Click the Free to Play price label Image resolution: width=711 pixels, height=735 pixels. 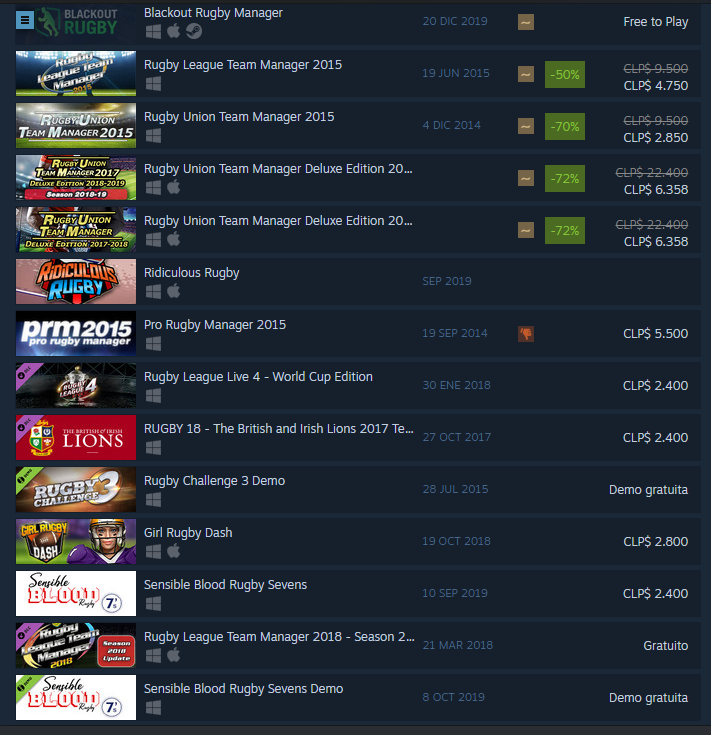point(656,22)
